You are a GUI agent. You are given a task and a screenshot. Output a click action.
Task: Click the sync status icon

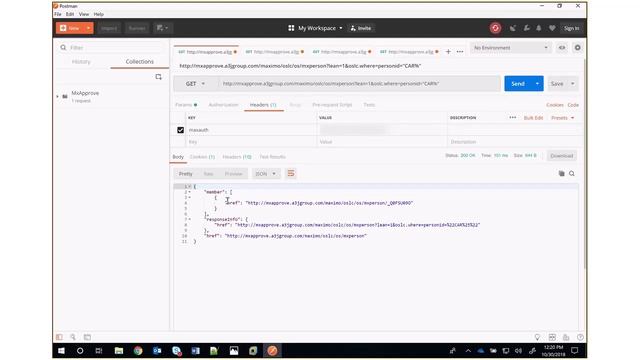point(495,28)
